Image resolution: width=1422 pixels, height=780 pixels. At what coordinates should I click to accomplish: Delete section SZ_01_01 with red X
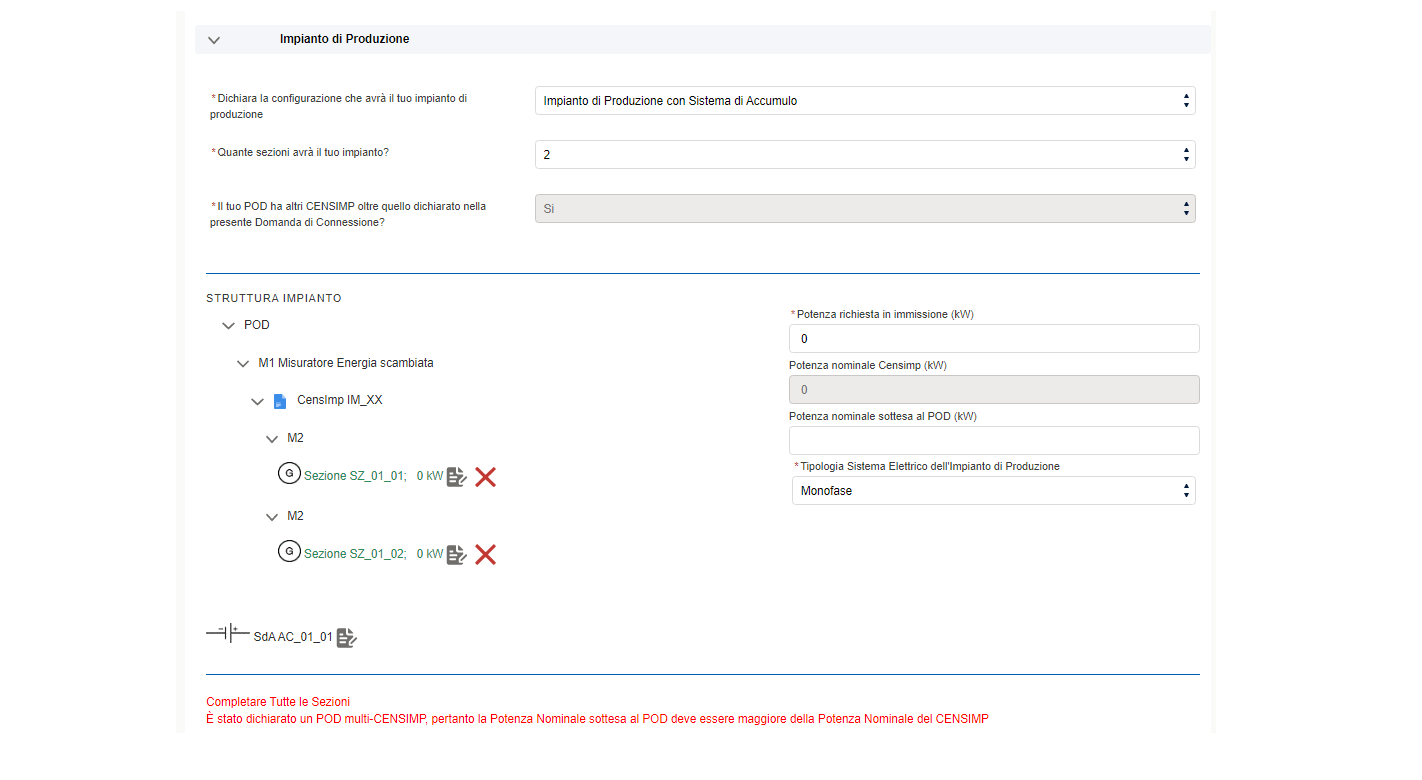(x=486, y=477)
